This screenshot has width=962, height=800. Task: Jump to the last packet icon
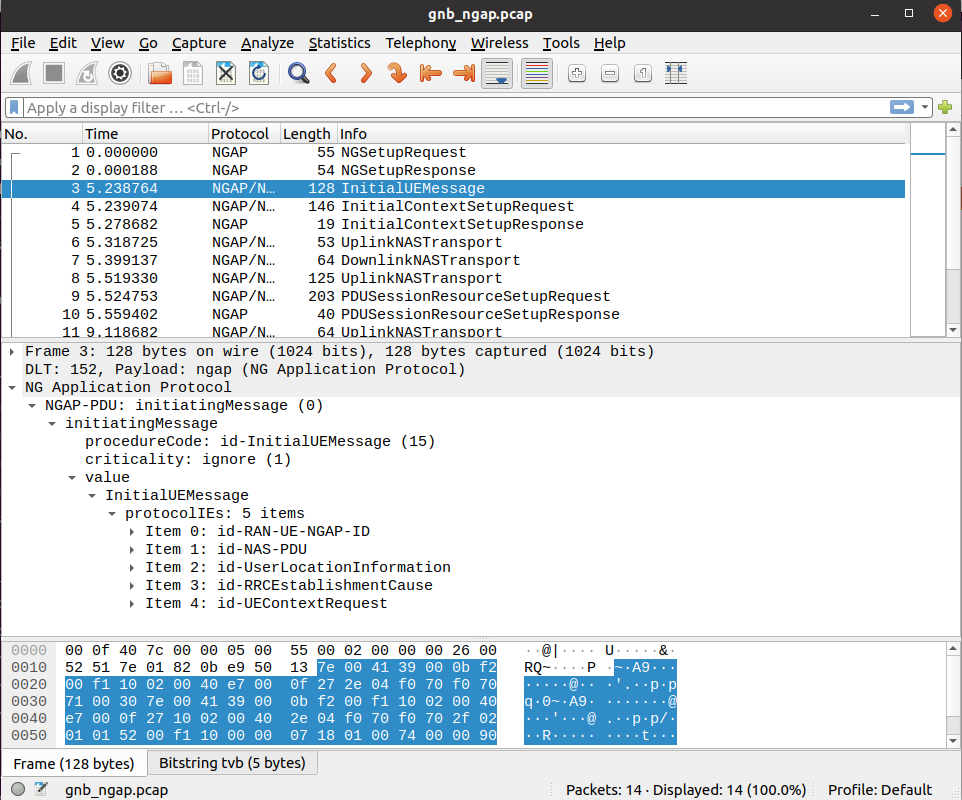(x=464, y=73)
